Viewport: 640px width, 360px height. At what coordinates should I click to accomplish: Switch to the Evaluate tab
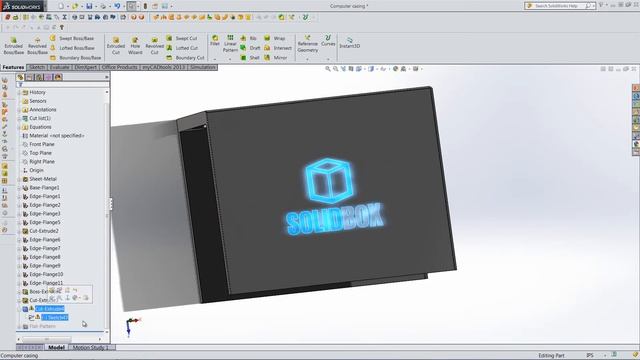tap(60, 67)
